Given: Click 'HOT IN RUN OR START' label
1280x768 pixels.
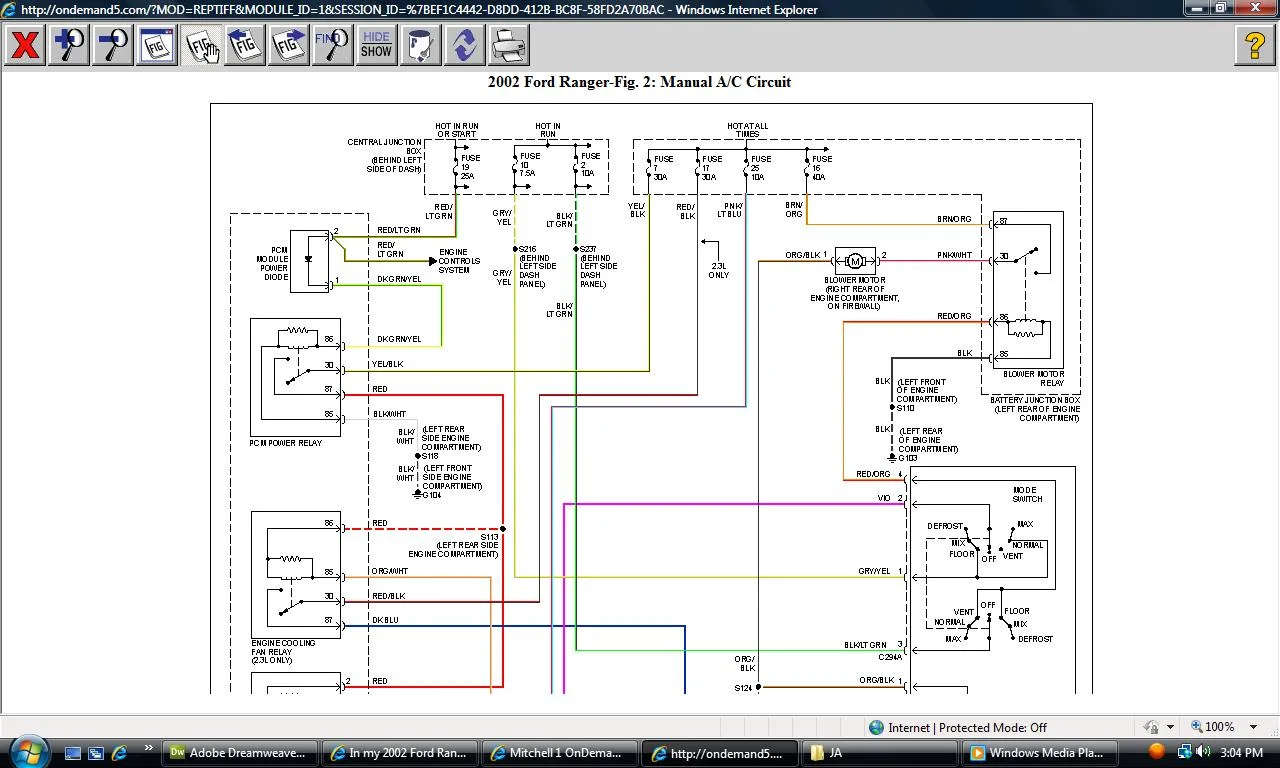Looking at the screenshot, I should click(x=457, y=130).
